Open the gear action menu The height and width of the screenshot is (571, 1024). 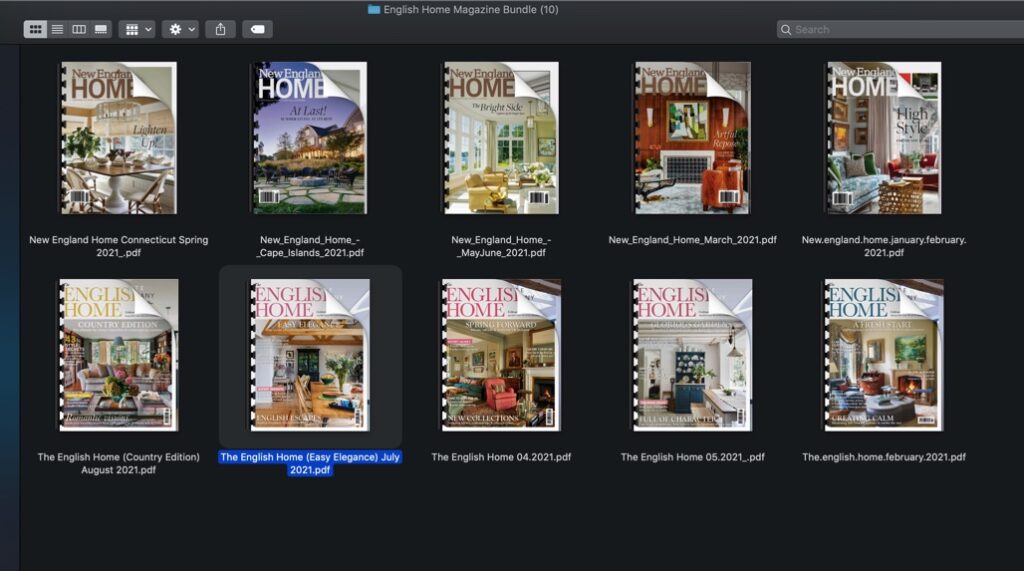coord(180,29)
